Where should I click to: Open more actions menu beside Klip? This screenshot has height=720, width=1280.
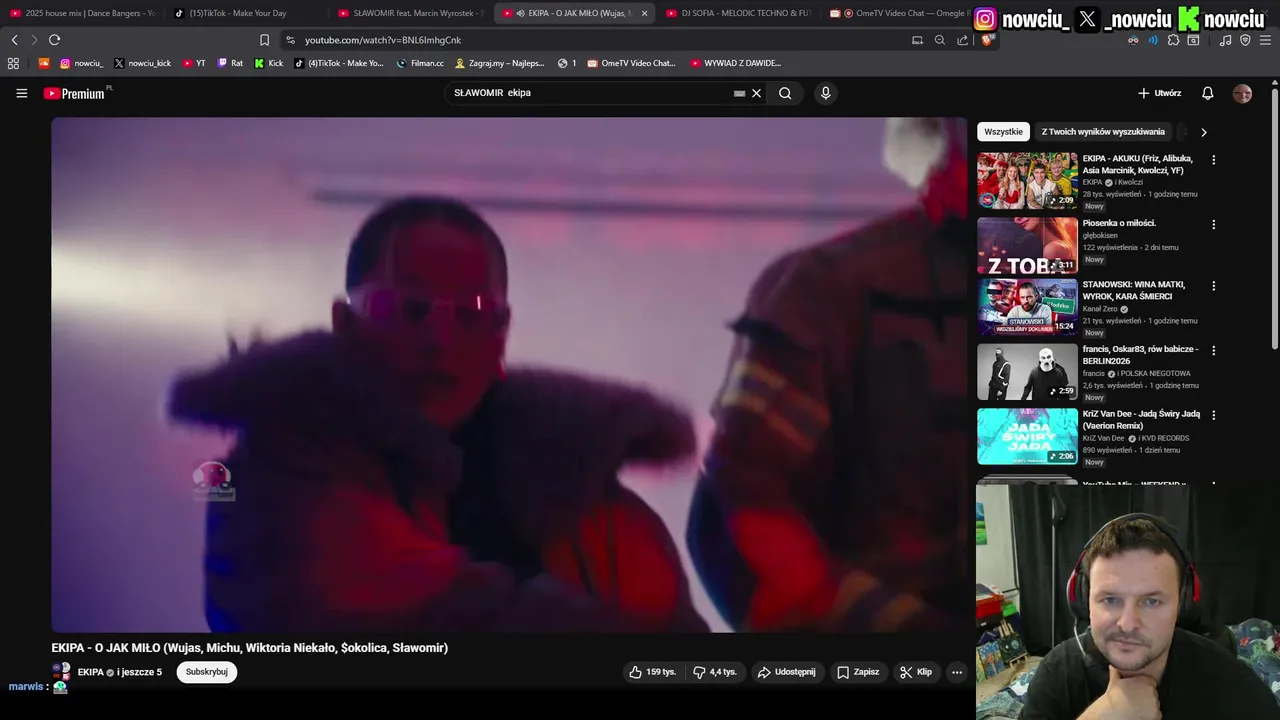[957, 672]
